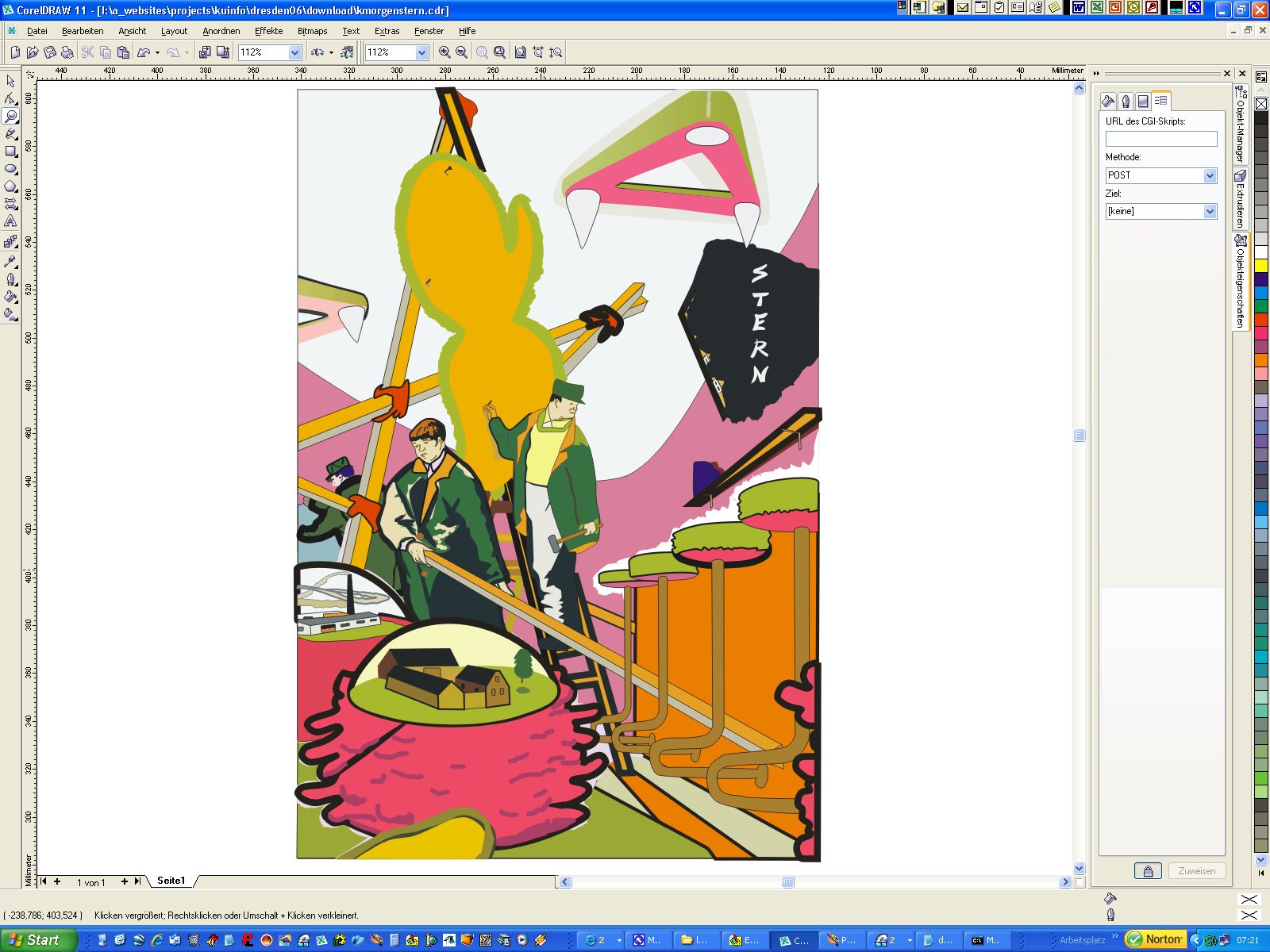The height and width of the screenshot is (952, 1270).
Task: Go to last page navigation button
Action: click(137, 881)
